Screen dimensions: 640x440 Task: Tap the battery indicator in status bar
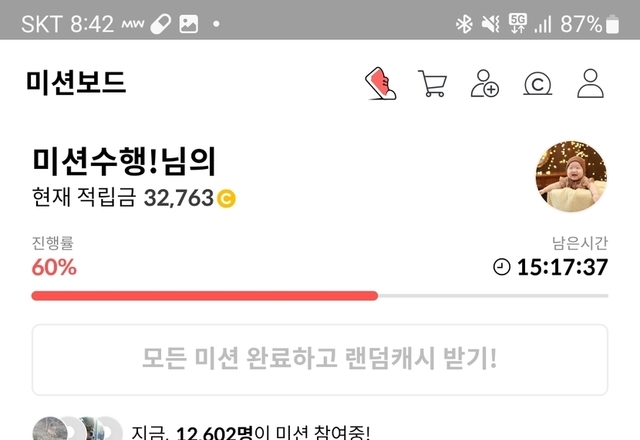[612, 24]
